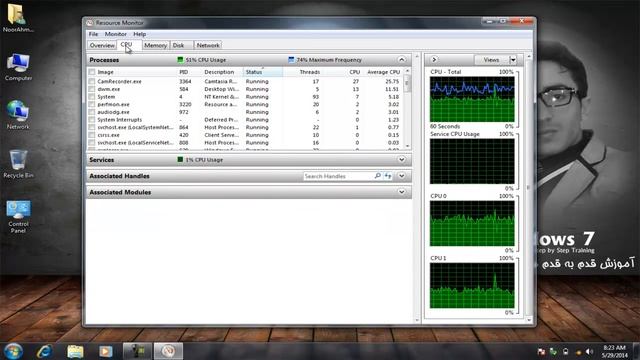The width and height of the screenshot is (640, 360).
Task: Check the dwm.exe process box
Action: click(x=92, y=89)
